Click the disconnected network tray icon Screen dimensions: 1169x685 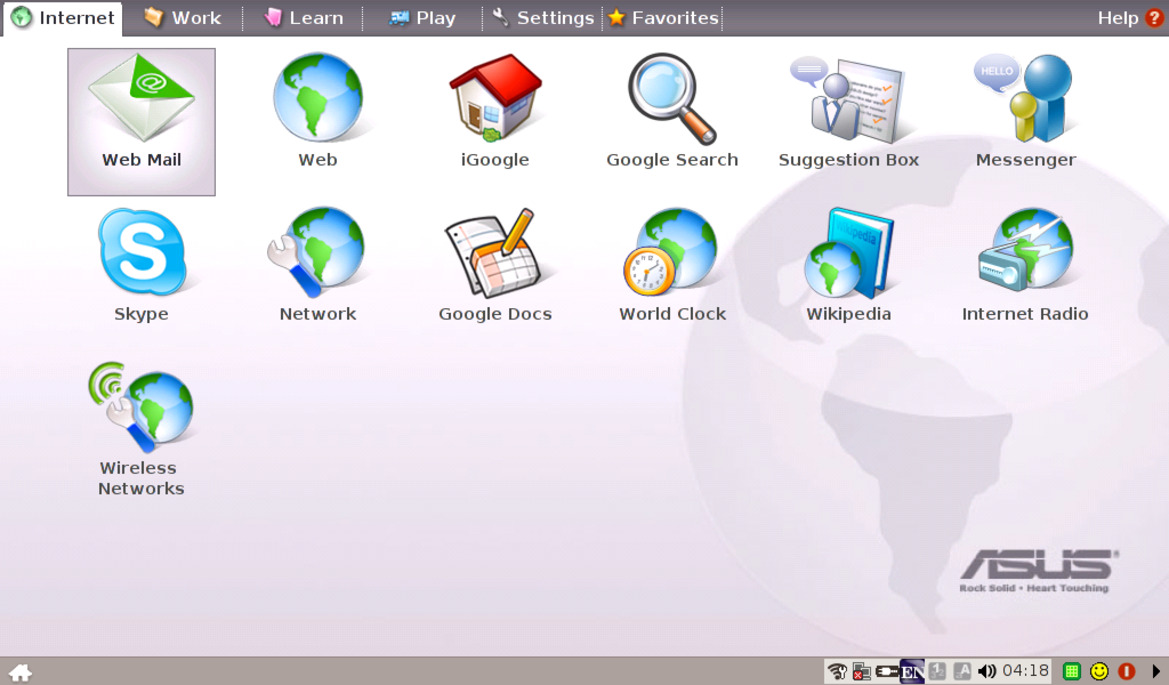(x=861, y=672)
